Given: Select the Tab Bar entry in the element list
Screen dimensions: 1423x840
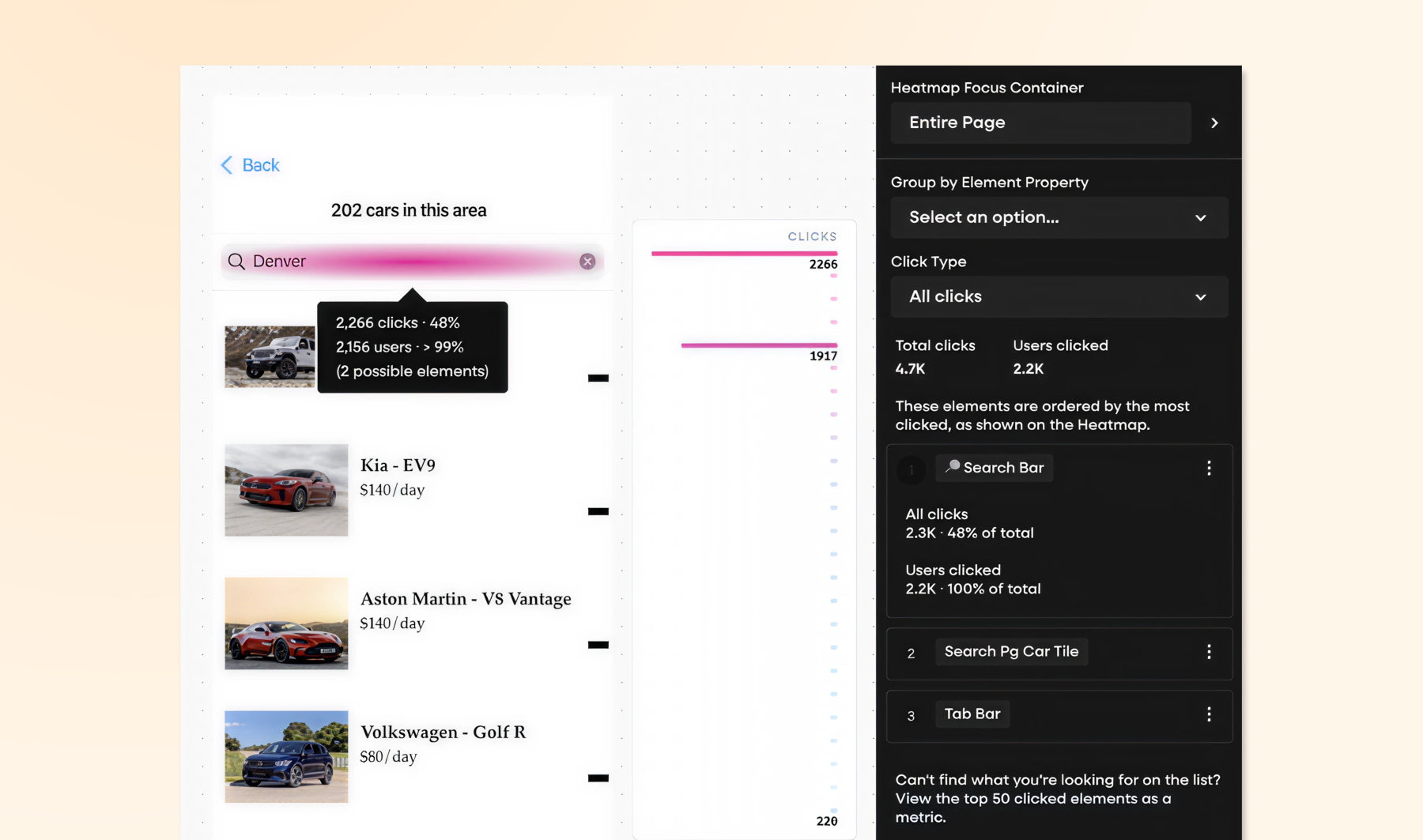Looking at the screenshot, I should [x=972, y=714].
